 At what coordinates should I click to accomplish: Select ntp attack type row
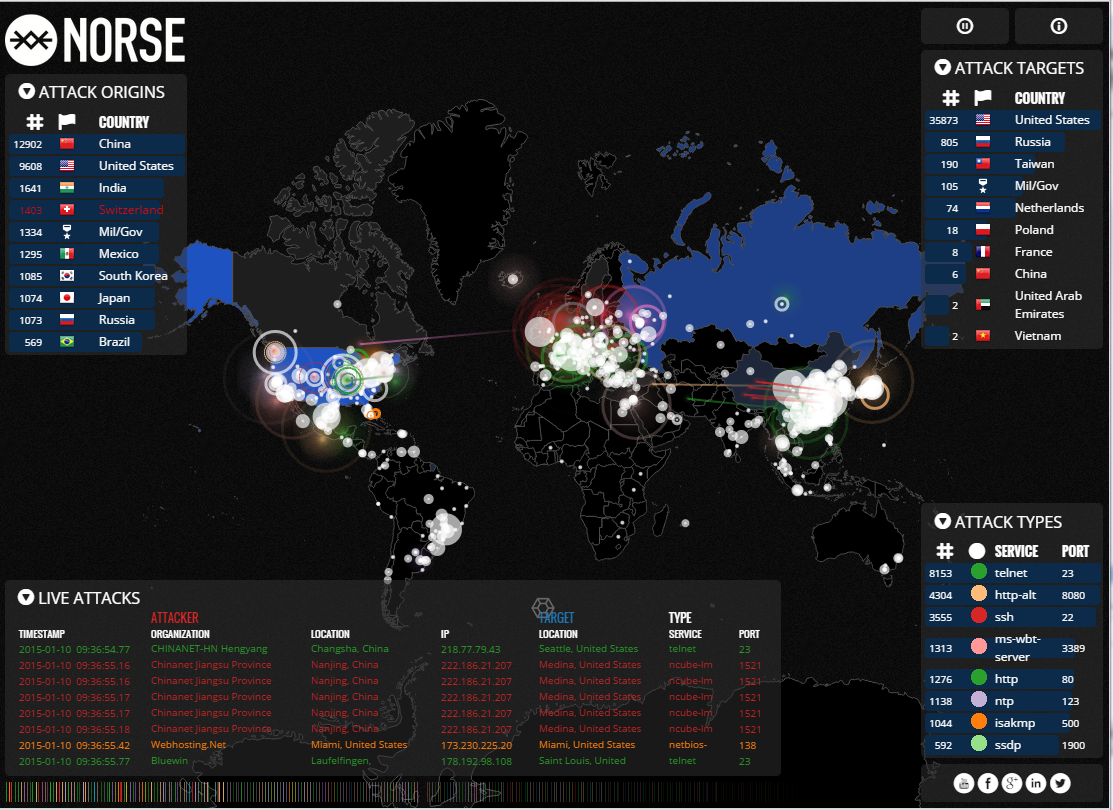tap(1014, 701)
